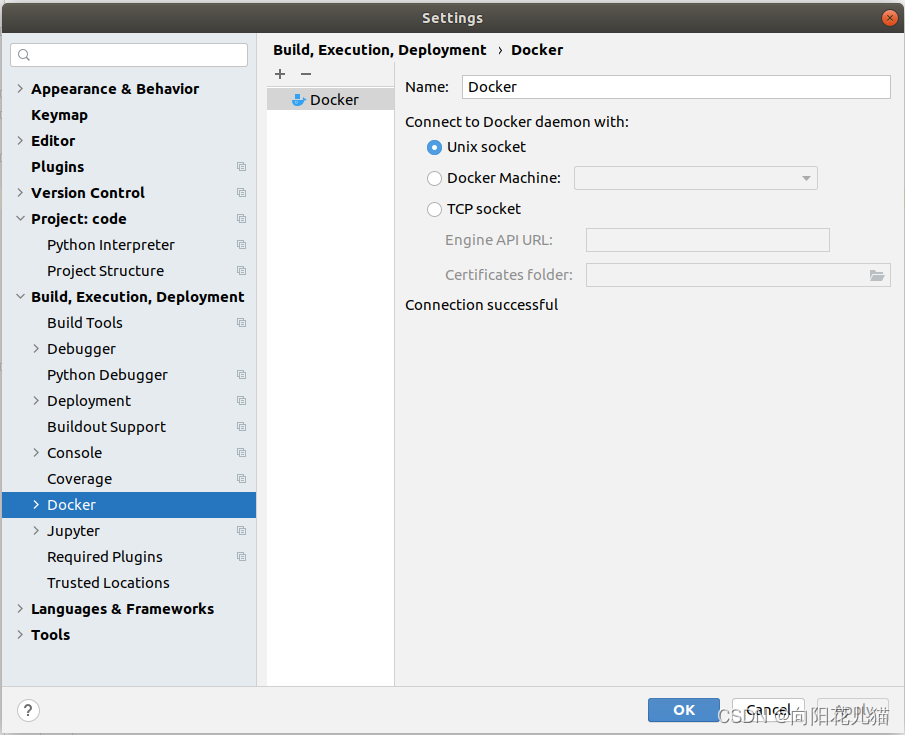
Task: Click inside the Name input field
Action: coord(675,87)
